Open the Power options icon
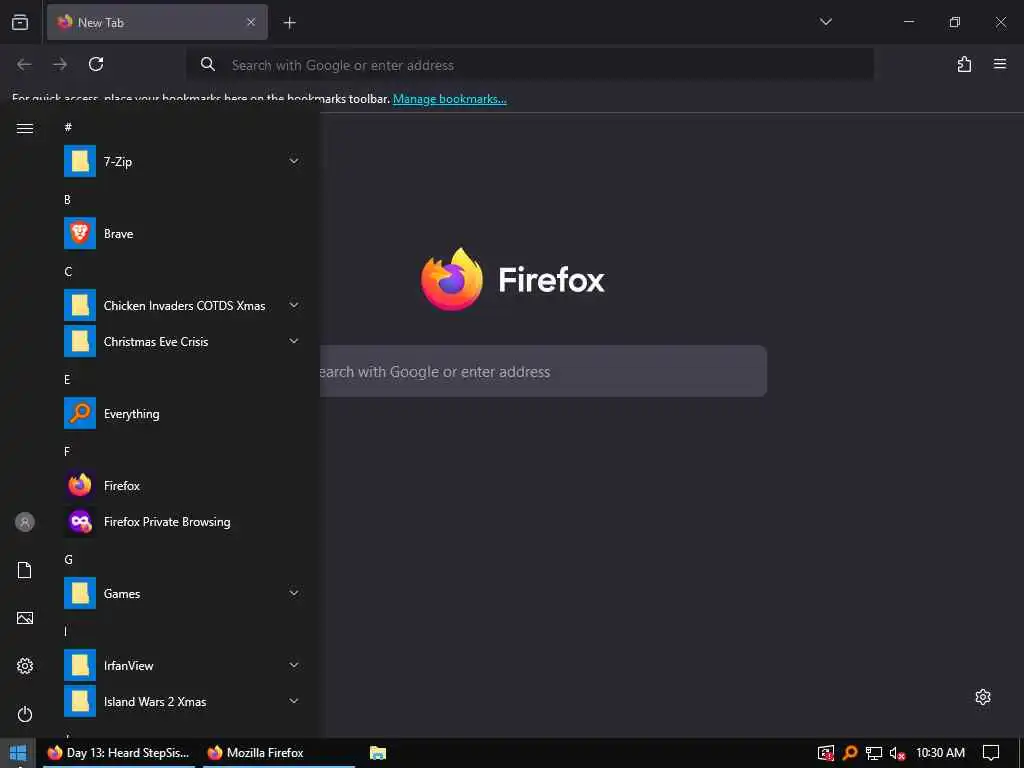This screenshot has width=1024, height=768. point(25,714)
